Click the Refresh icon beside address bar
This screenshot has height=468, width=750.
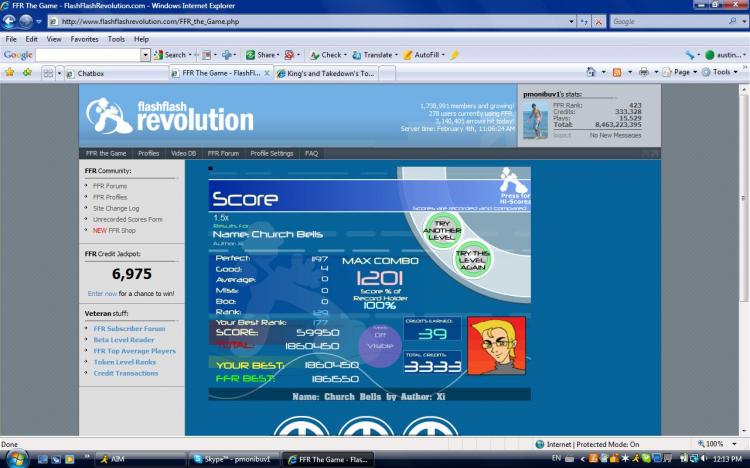584,22
